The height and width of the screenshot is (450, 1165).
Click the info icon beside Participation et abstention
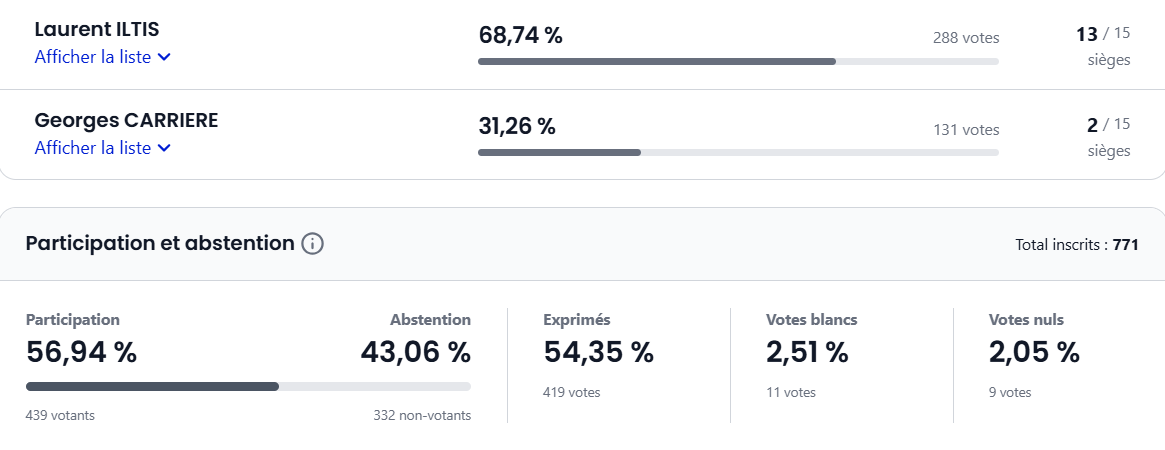coord(313,244)
